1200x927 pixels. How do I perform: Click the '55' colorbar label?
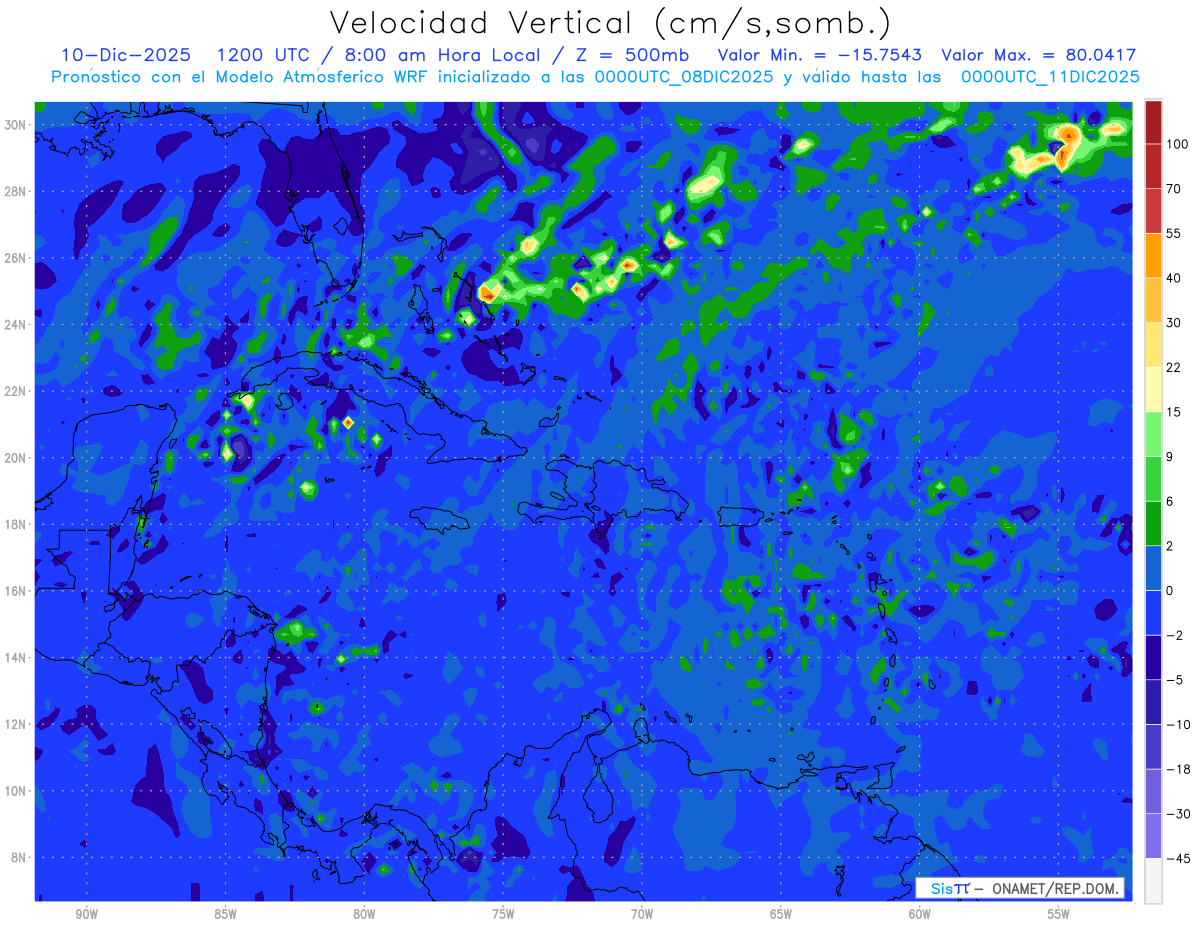(1174, 233)
